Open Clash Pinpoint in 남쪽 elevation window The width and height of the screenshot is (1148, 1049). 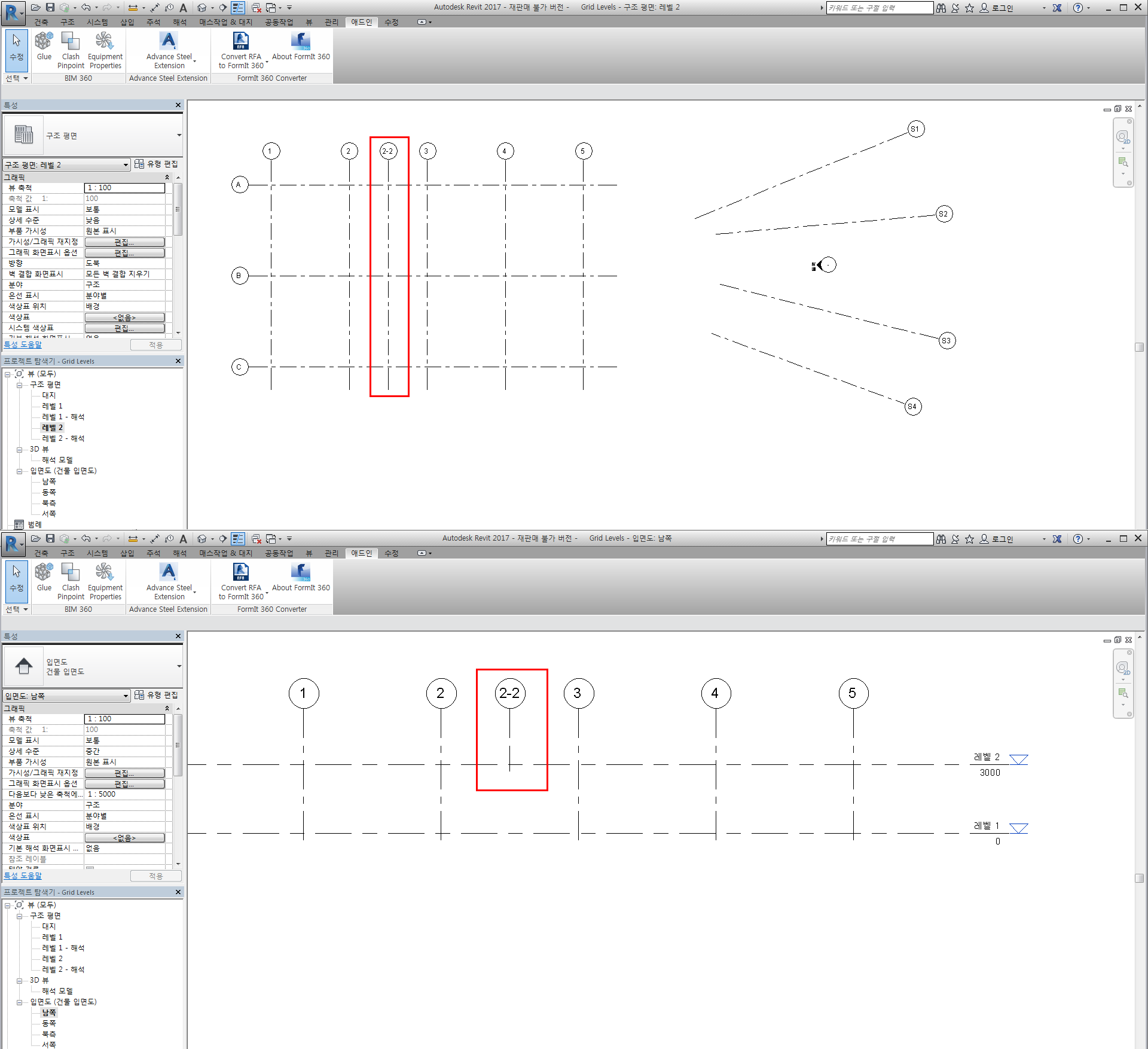pyautogui.click(x=71, y=573)
